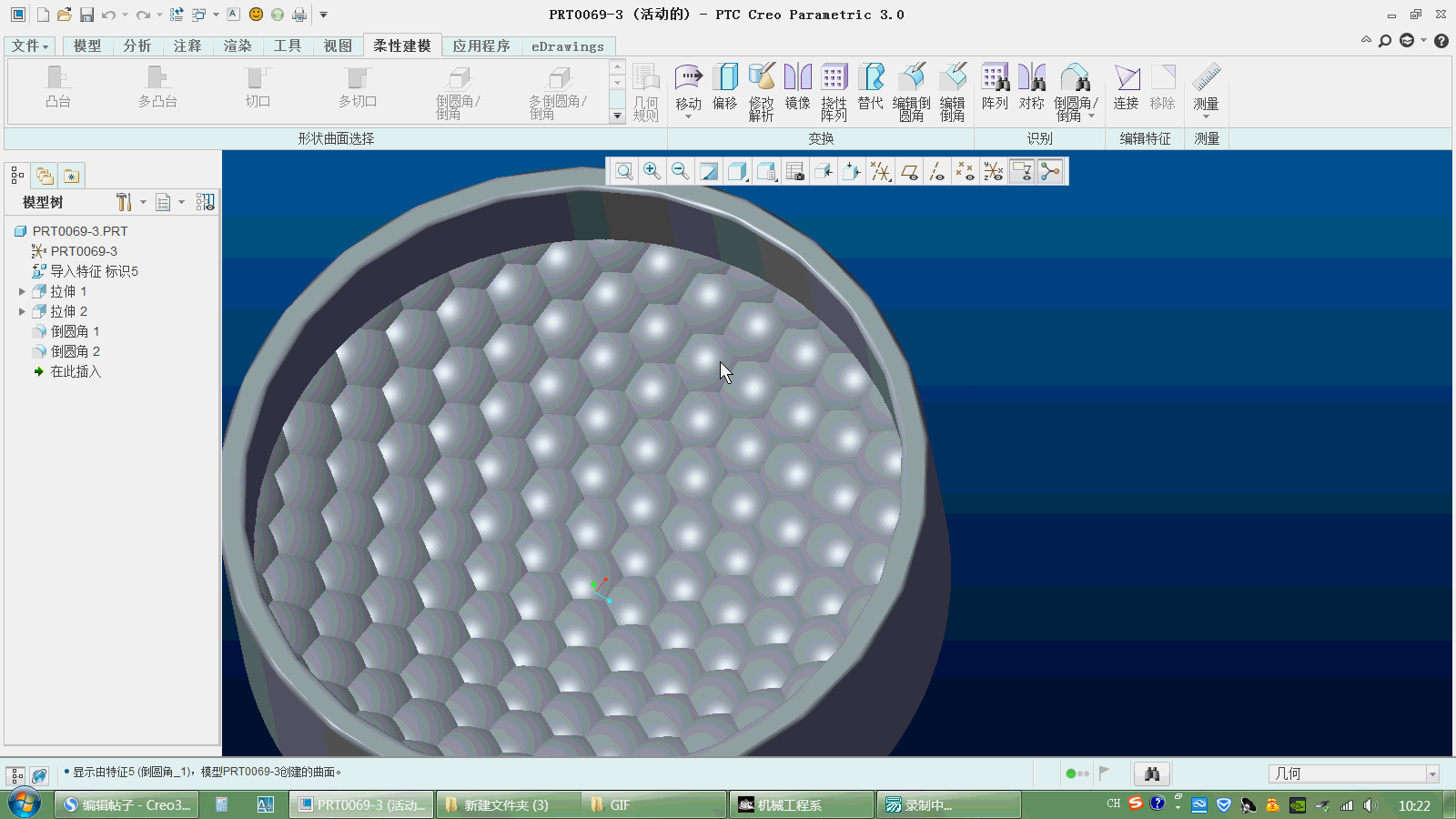Toggle datum axis display
Viewport: 1456px width, 819px height.
[x=937, y=171]
